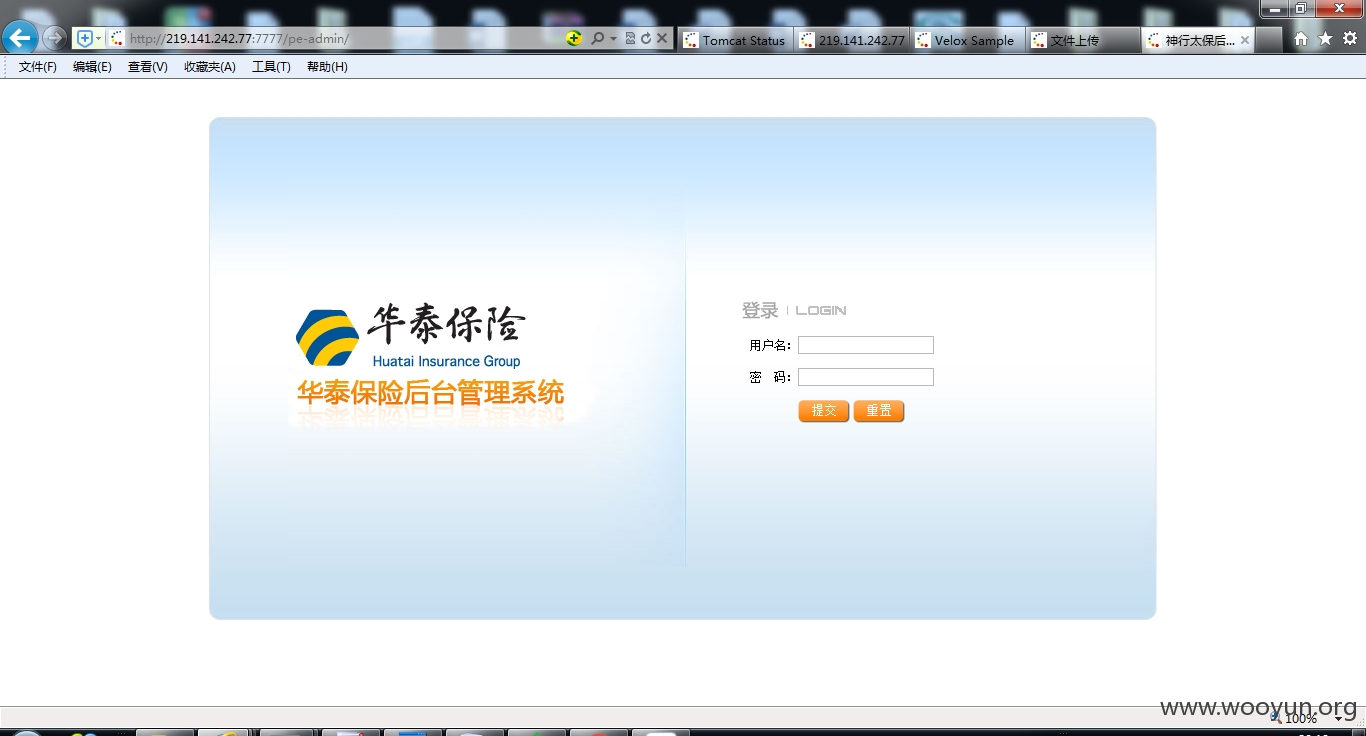
Task: Switch to the 文件上传 tab
Action: [1084, 40]
